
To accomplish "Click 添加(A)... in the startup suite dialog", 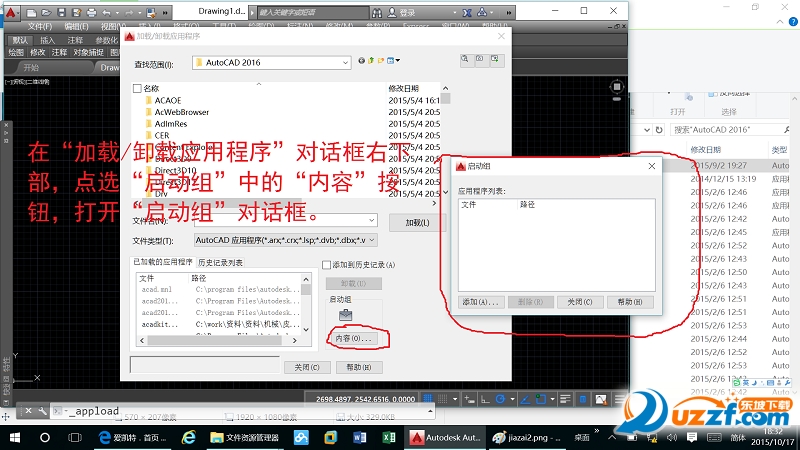I will tap(481, 302).
